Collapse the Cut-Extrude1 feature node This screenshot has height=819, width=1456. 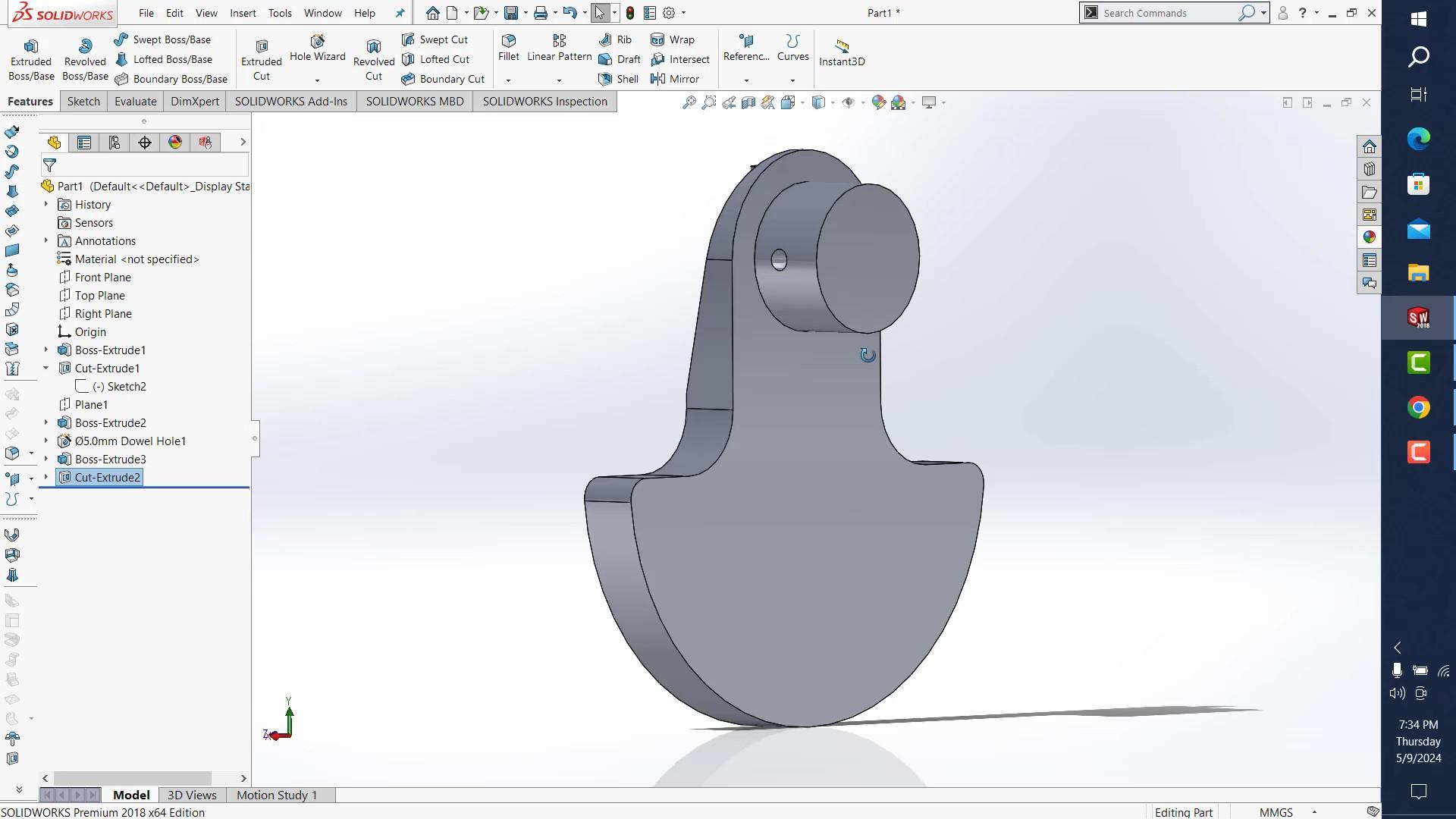pos(45,368)
